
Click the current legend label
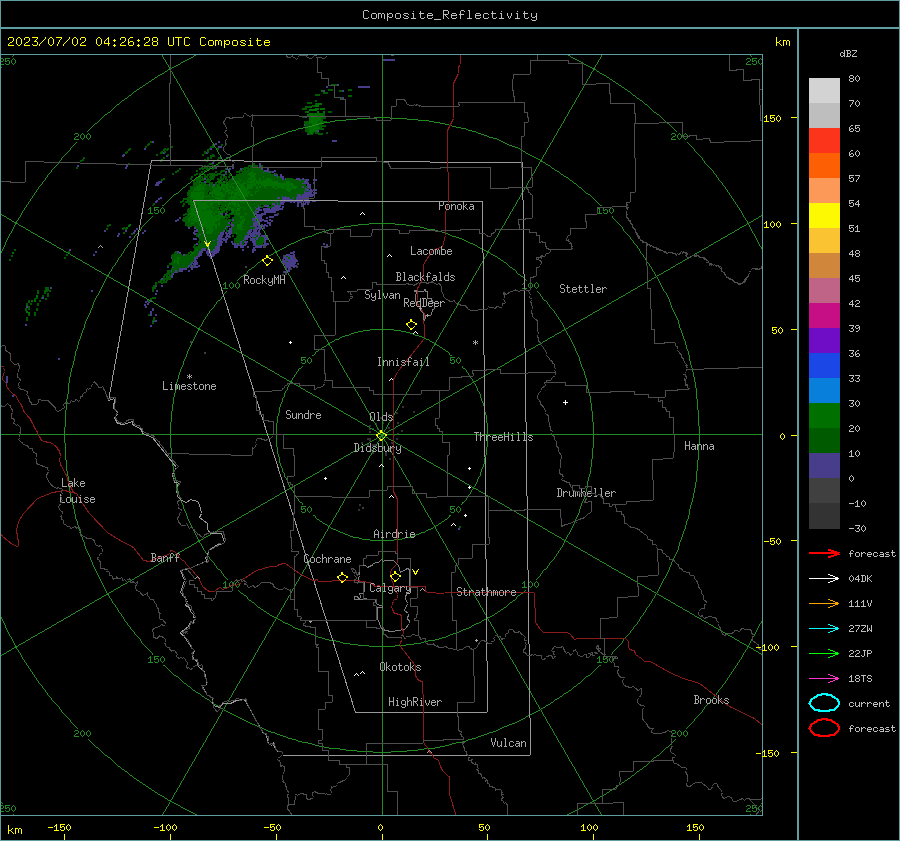click(x=869, y=703)
